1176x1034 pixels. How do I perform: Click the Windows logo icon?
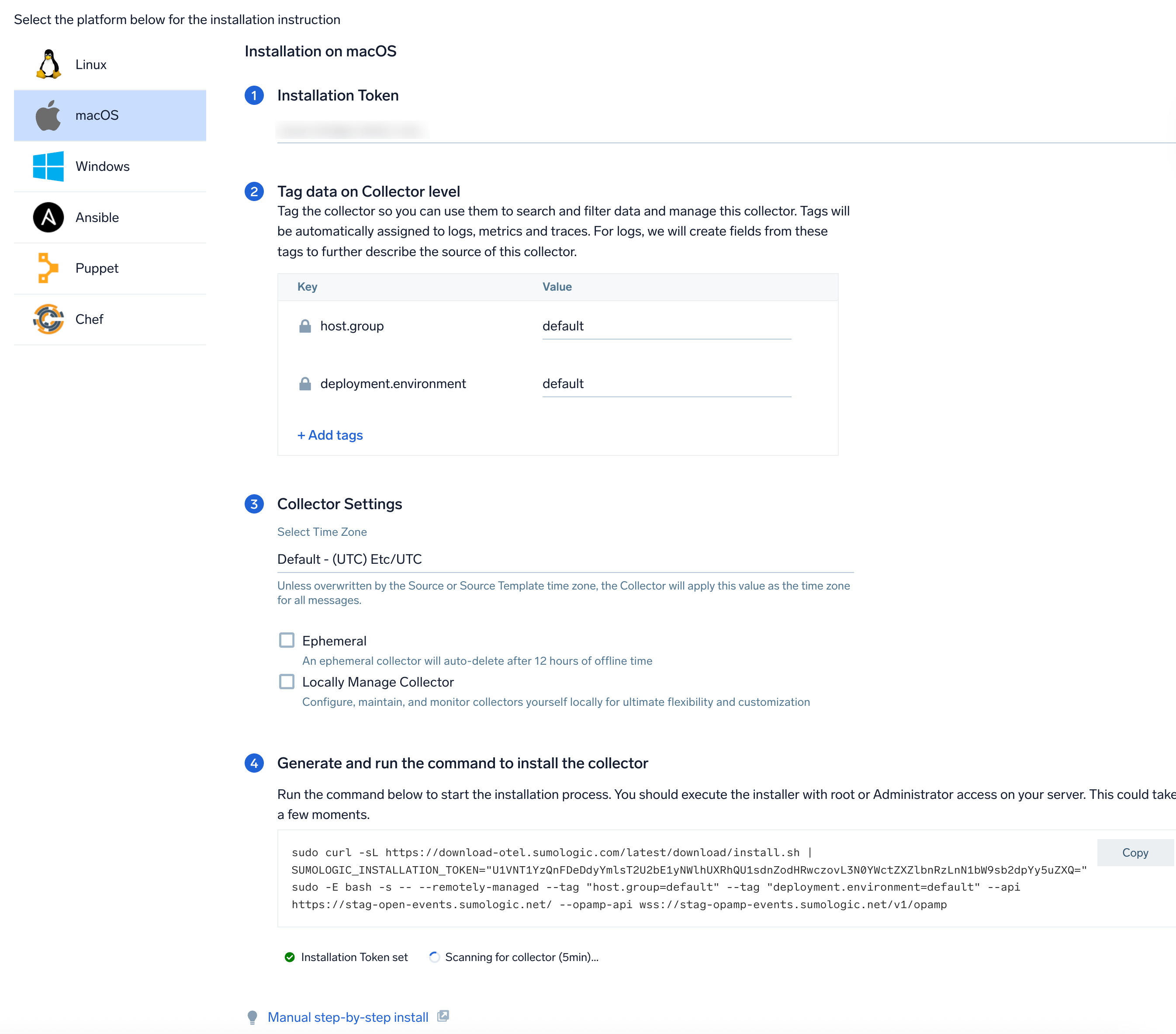48,167
